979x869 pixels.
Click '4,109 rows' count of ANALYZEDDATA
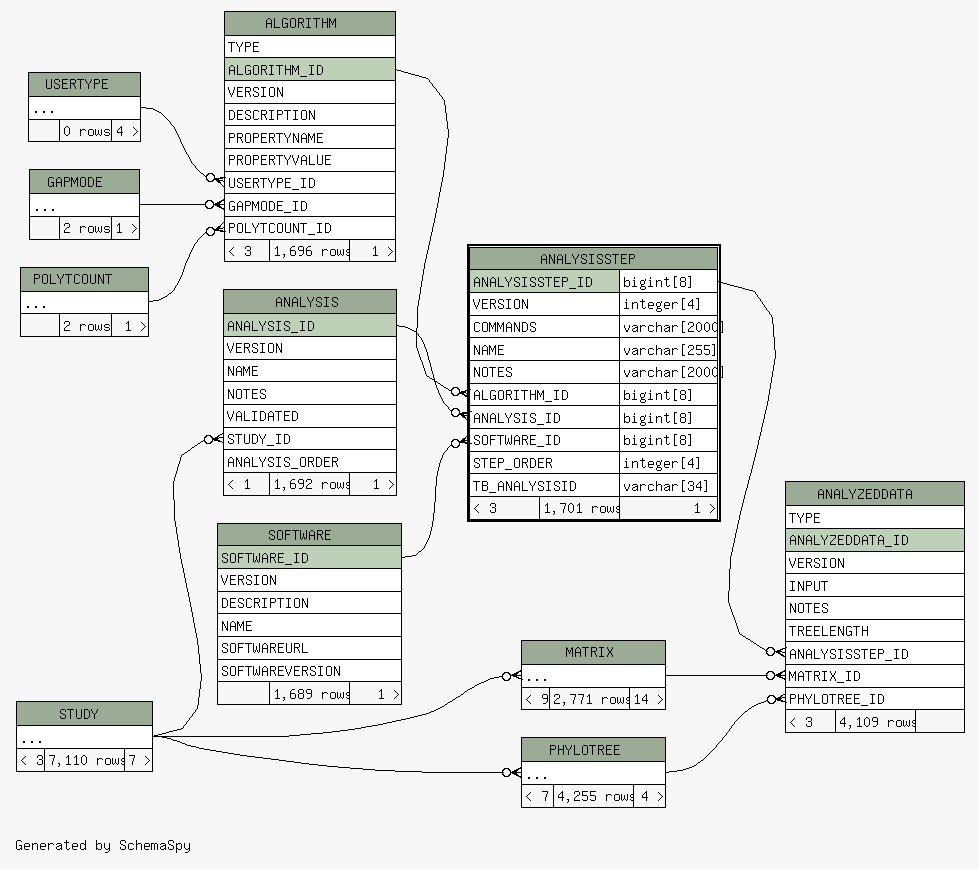(876, 722)
